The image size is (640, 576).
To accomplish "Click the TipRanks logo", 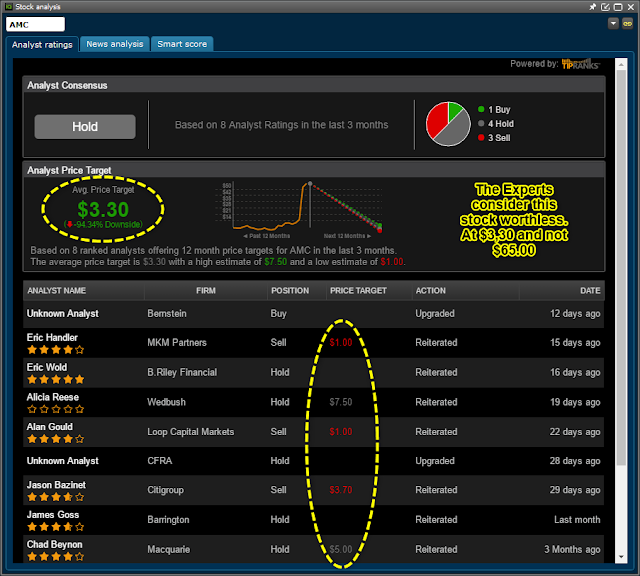I will tap(580, 64).
